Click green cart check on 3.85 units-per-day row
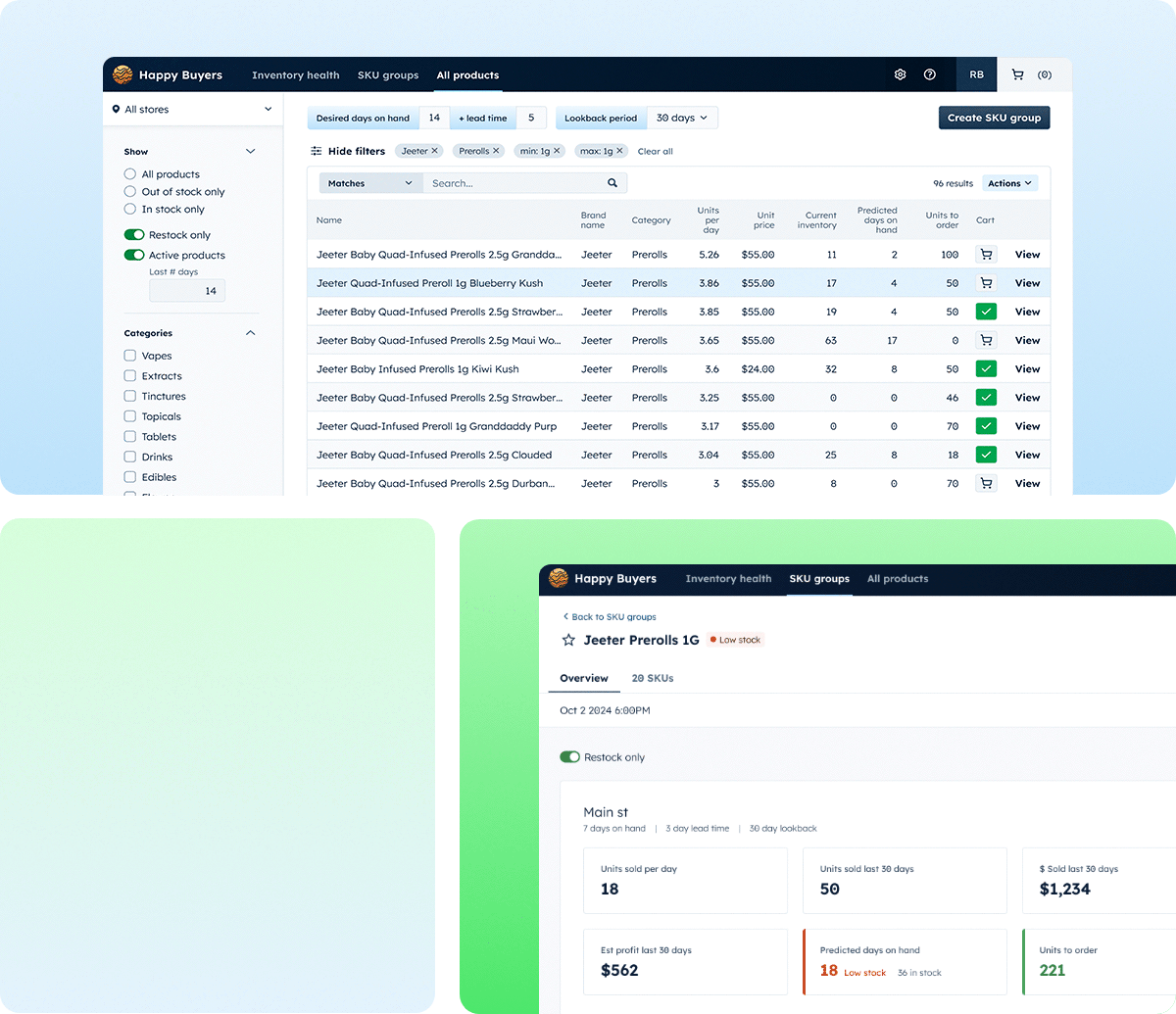The height and width of the screenshot is (1014, 1176). click(x=986, y=312)
